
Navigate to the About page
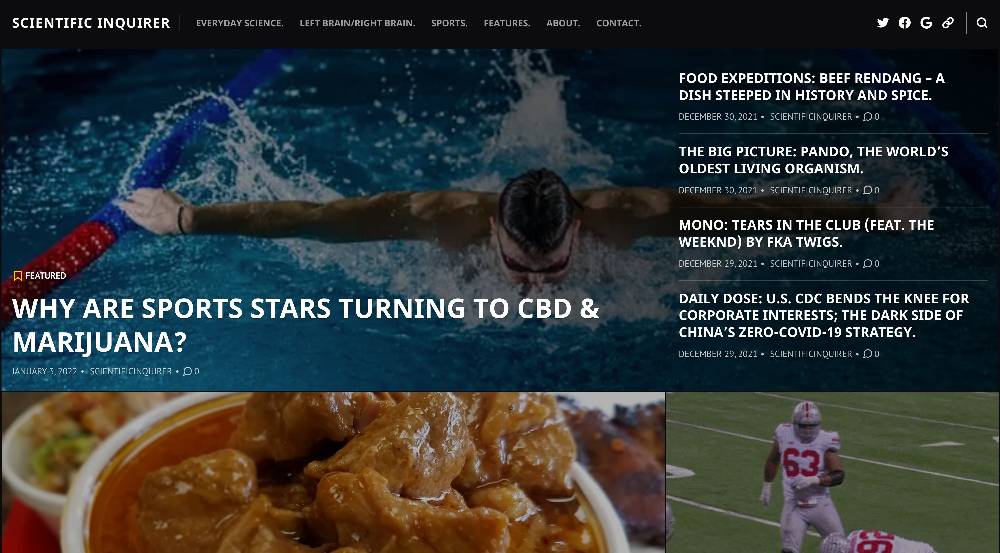pyautogui.click(x=563, y=23)
